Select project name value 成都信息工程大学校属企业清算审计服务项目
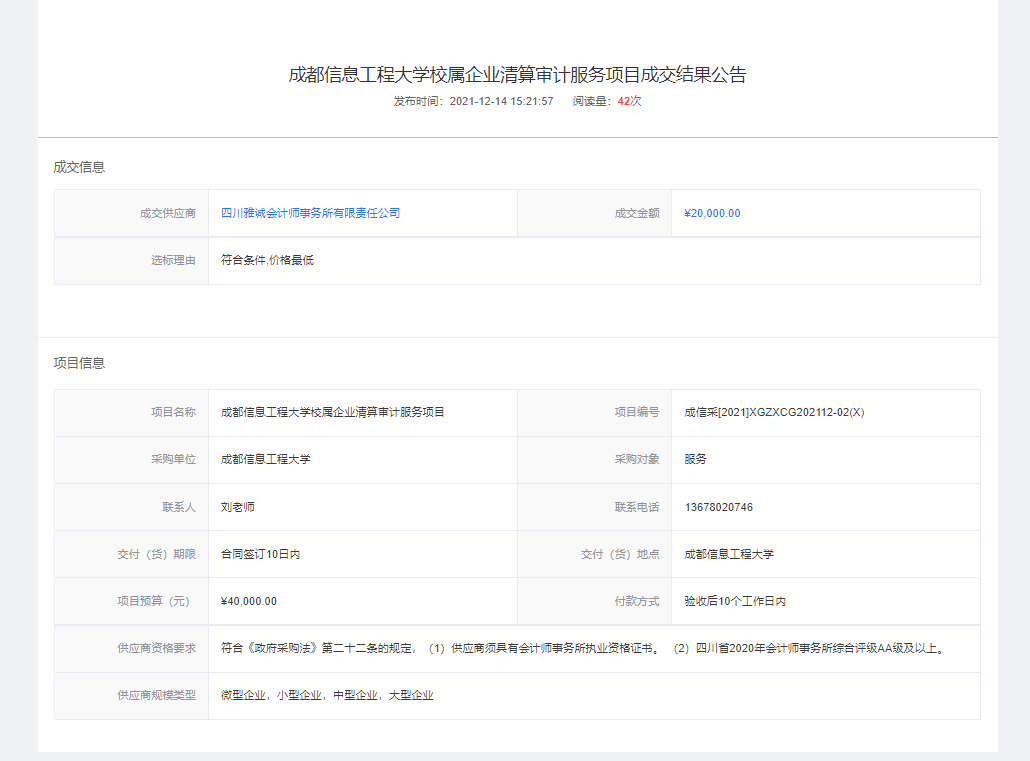The image size is (1030, 761). point(332,412)
